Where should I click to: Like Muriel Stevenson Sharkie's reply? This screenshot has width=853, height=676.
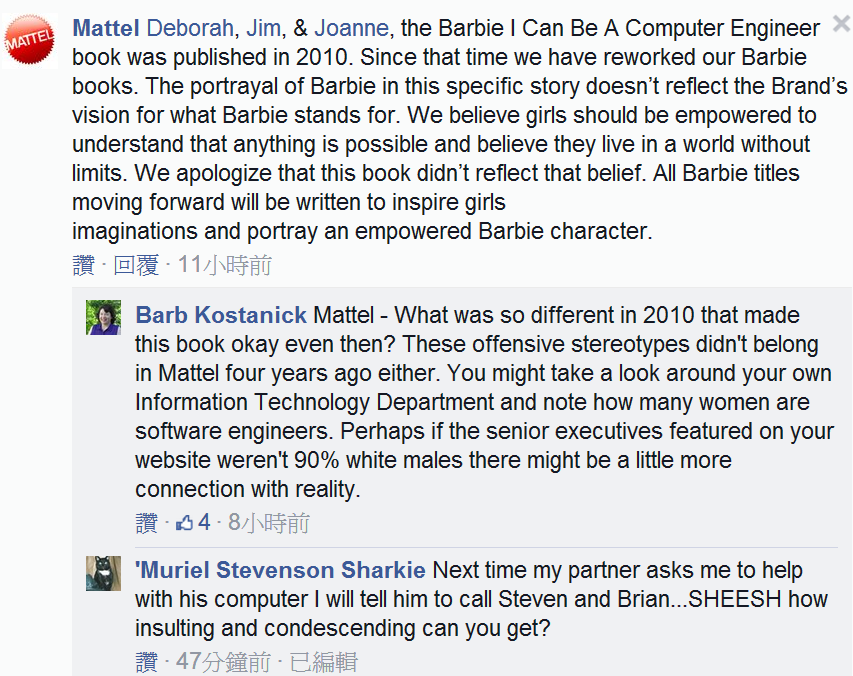[146, 662]
